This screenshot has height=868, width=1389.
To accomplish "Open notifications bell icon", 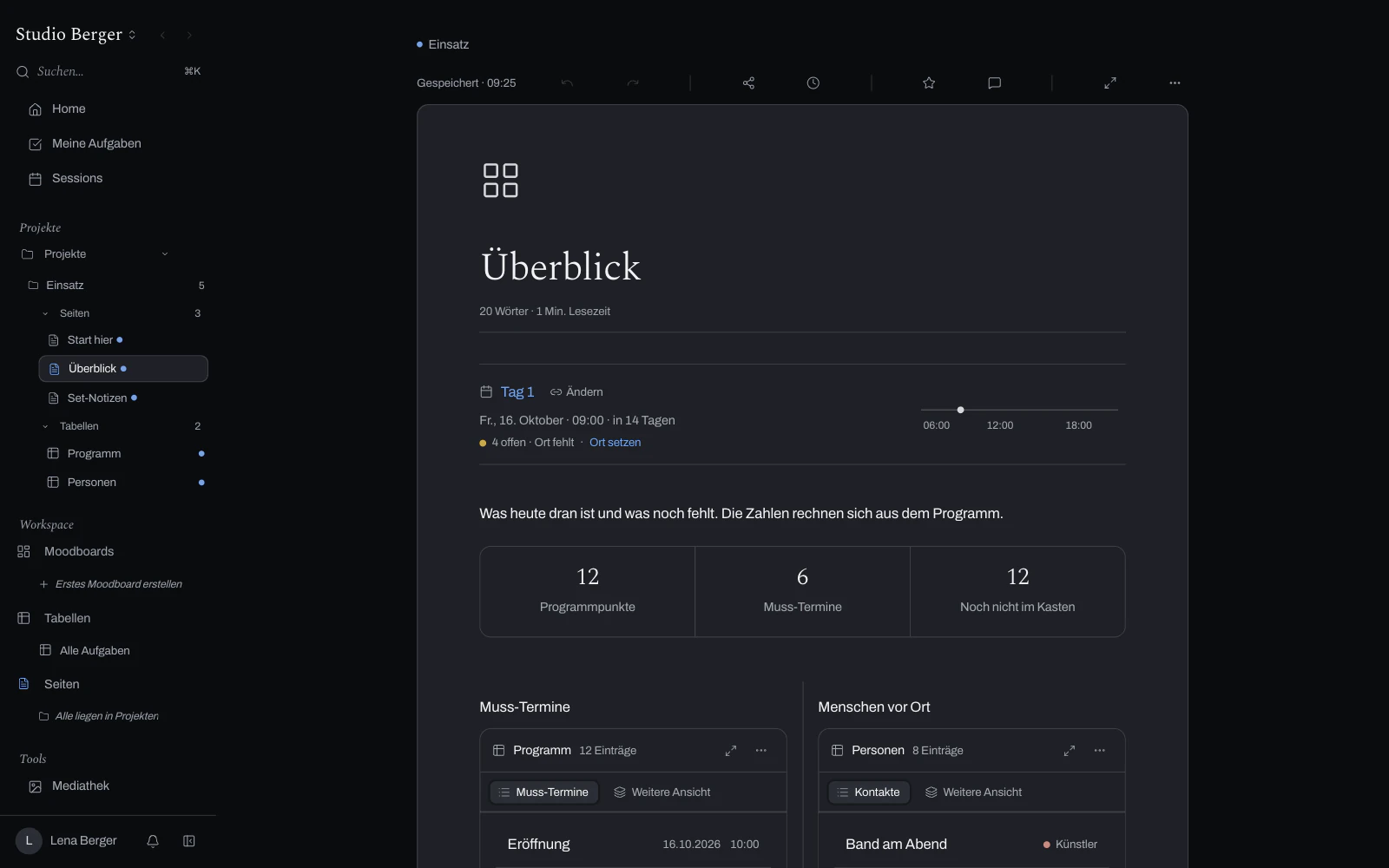I will click(x=153, y=840).
